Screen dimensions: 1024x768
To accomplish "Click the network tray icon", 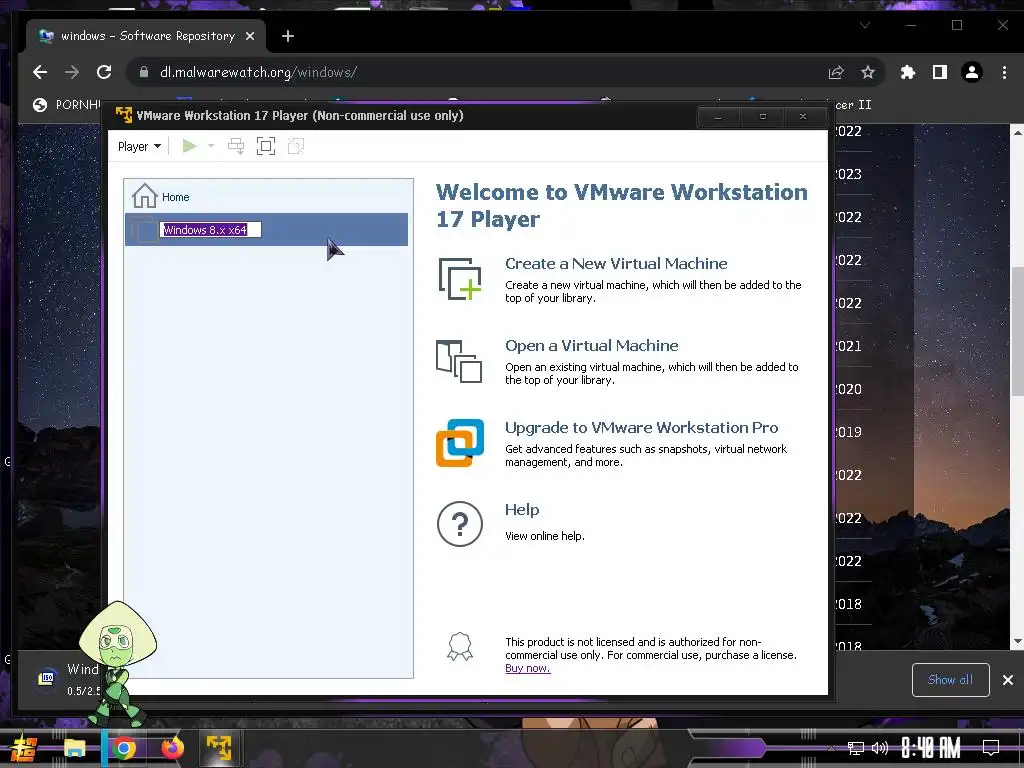I will pyautogui.click(x=856, y=748).
